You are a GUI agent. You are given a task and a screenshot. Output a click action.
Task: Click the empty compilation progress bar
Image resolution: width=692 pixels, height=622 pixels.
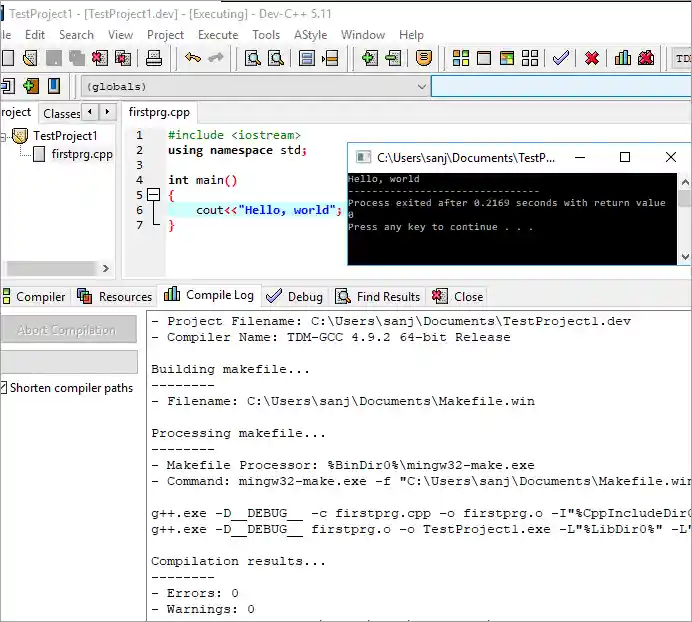tap(69, 362)
